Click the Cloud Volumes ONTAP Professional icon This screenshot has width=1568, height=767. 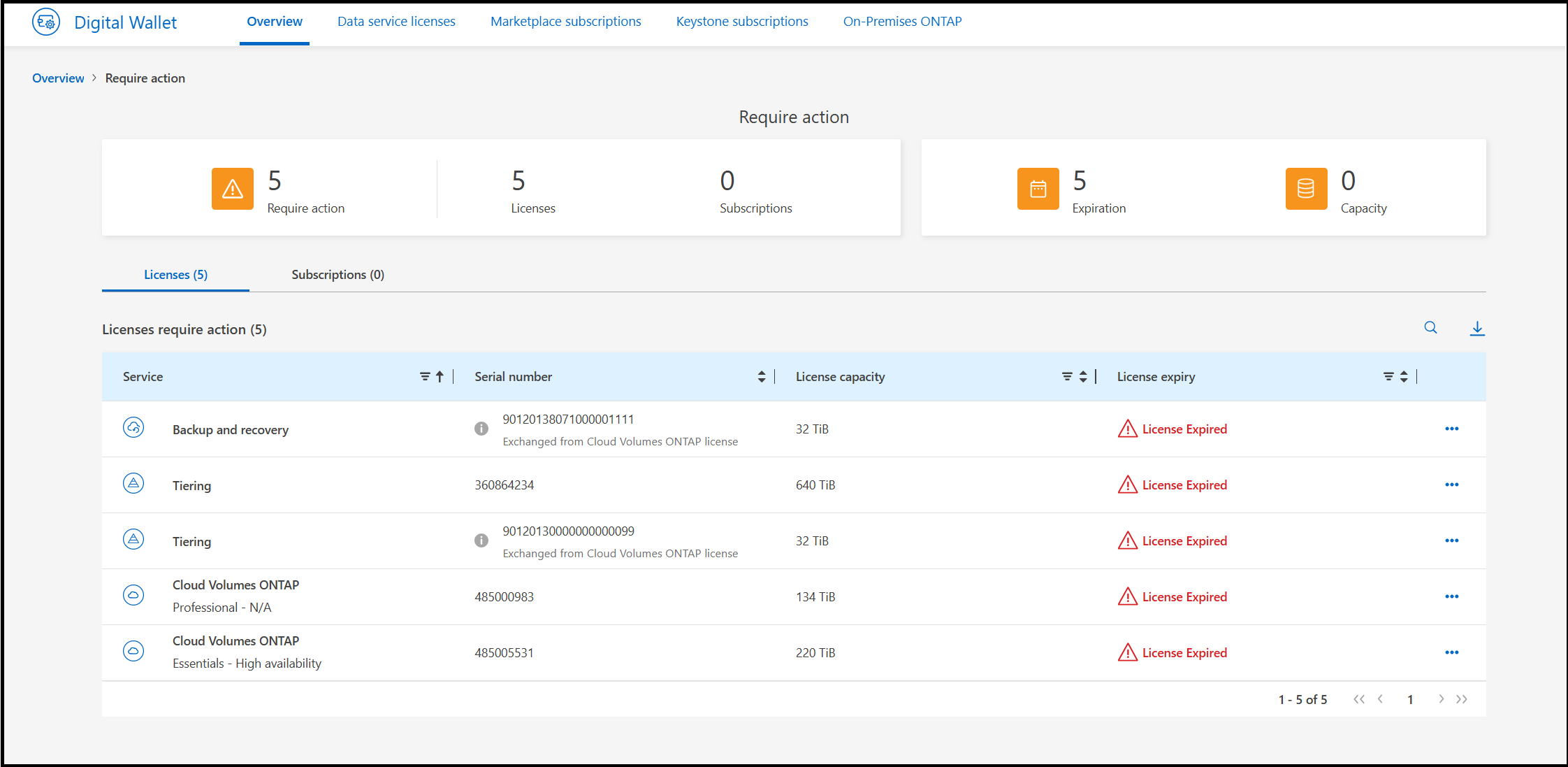133,595
